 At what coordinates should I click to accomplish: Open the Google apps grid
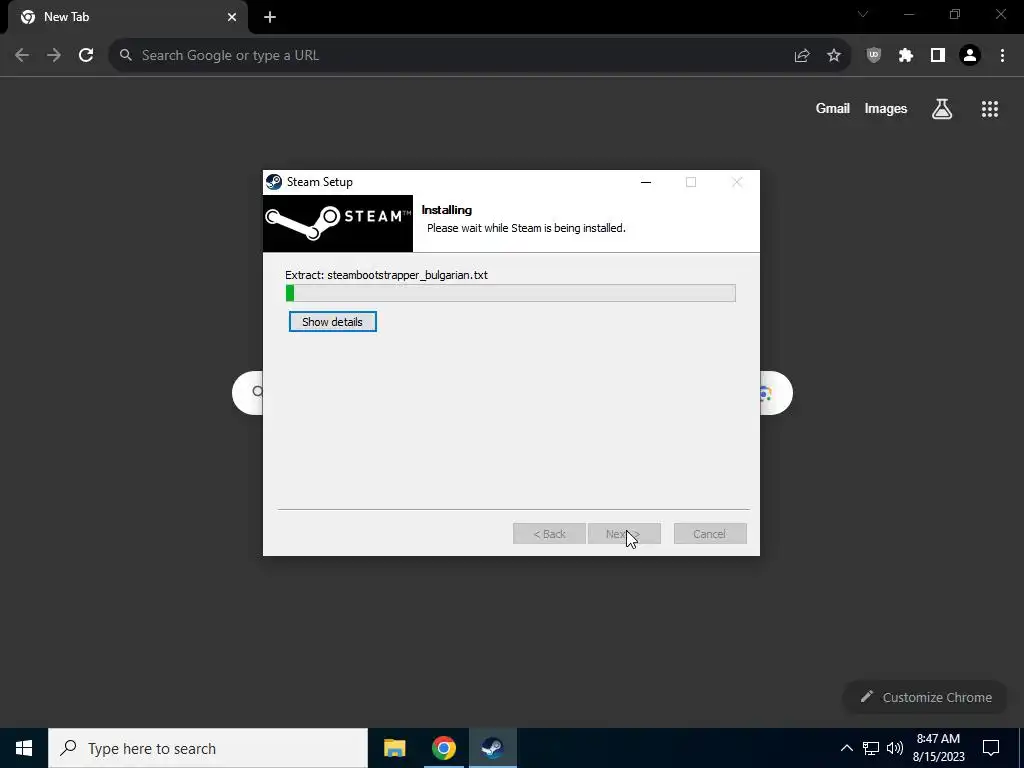(990, 109)
